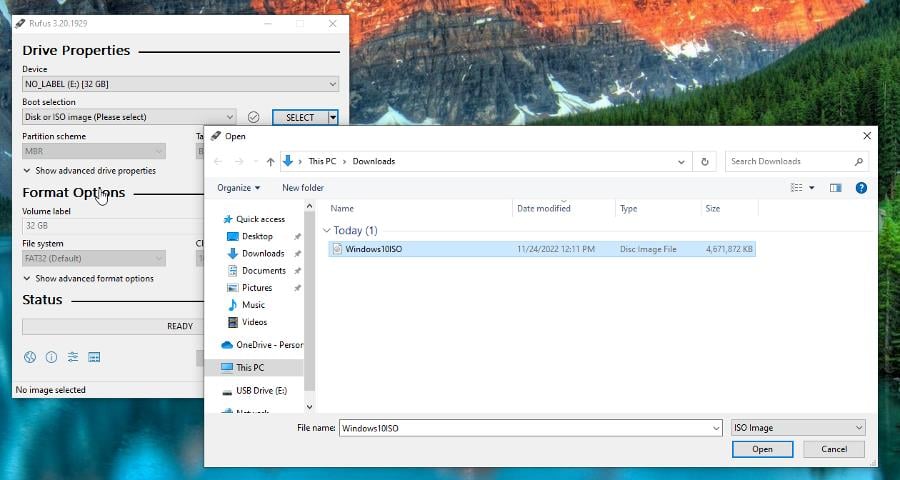
Task: Click SELECT button dropdown arrow
Action: (333, 118)
